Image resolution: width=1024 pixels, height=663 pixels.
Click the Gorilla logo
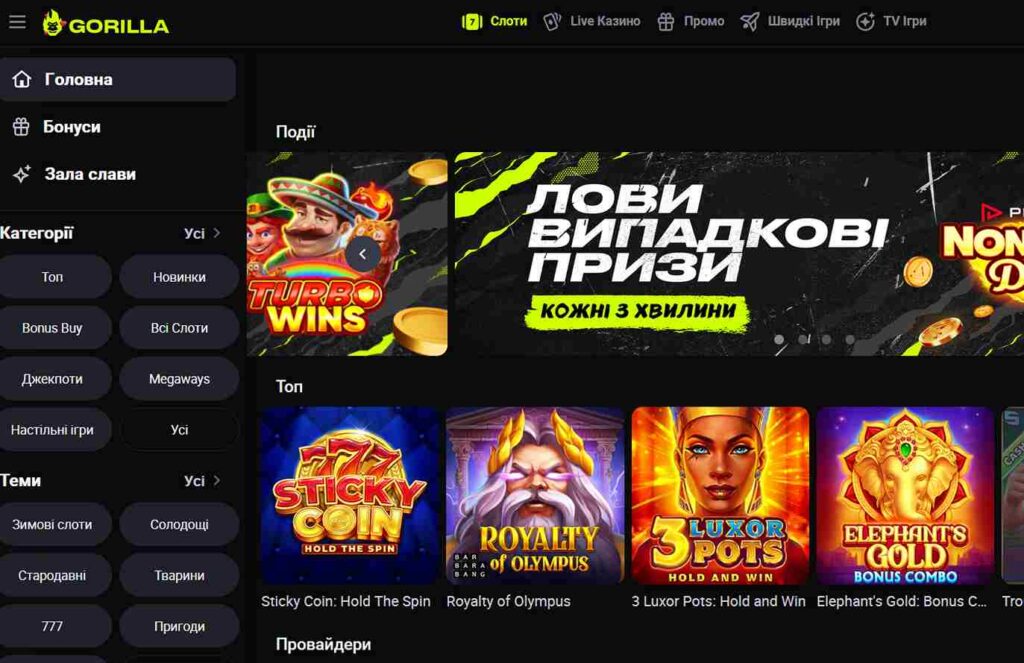[x=106, y=24]
